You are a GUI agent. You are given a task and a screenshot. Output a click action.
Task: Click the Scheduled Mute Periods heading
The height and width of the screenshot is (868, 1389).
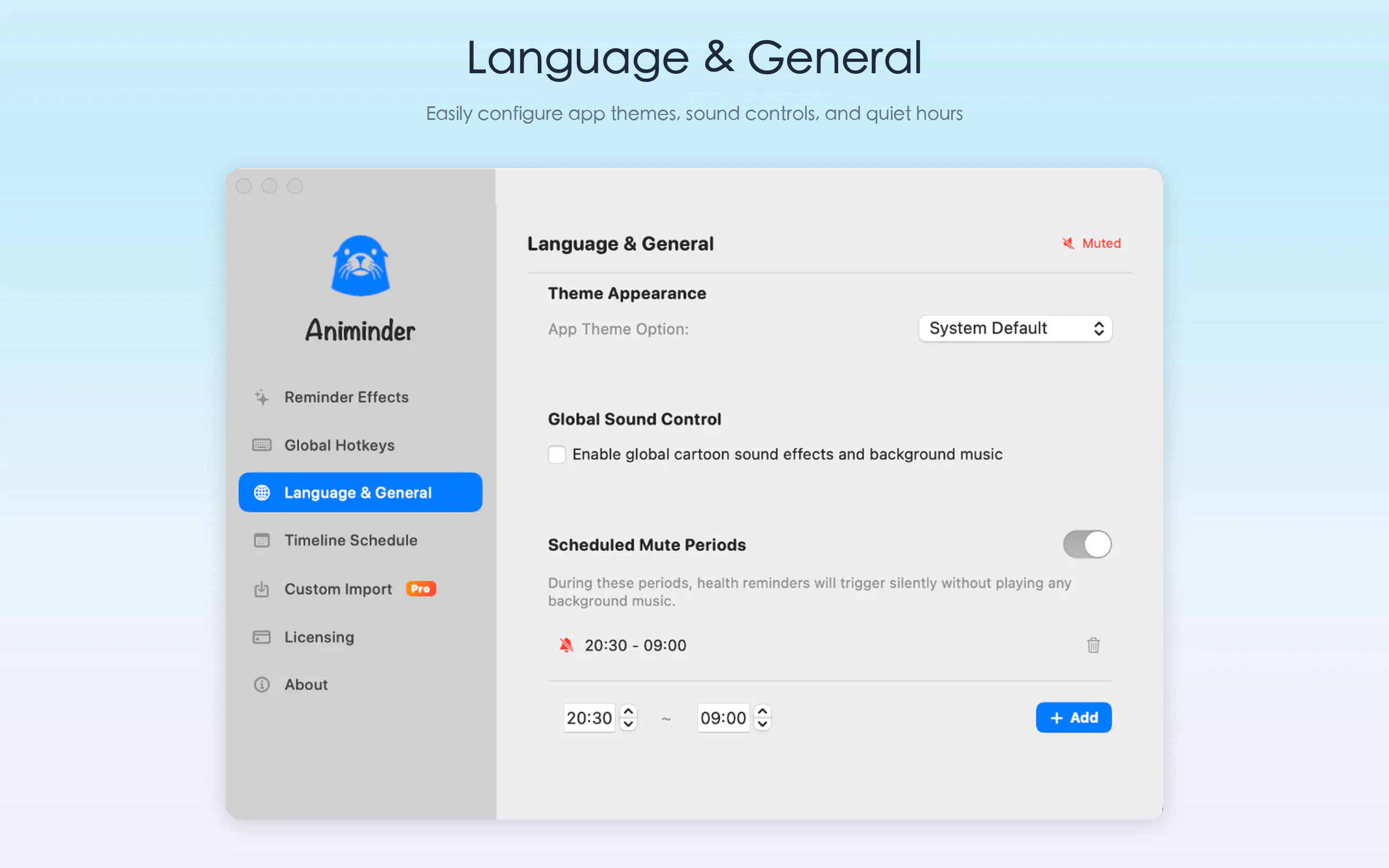click(647, 545)
